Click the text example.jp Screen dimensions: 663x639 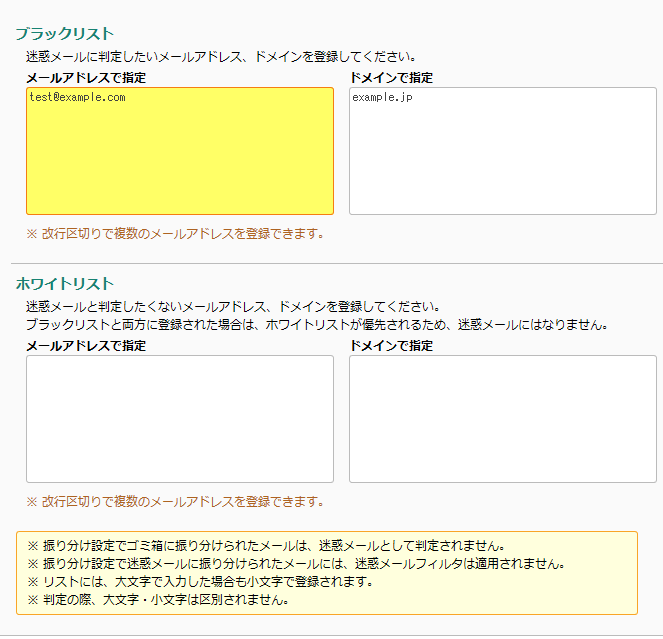pyautogui.click(x=382, y=98)
